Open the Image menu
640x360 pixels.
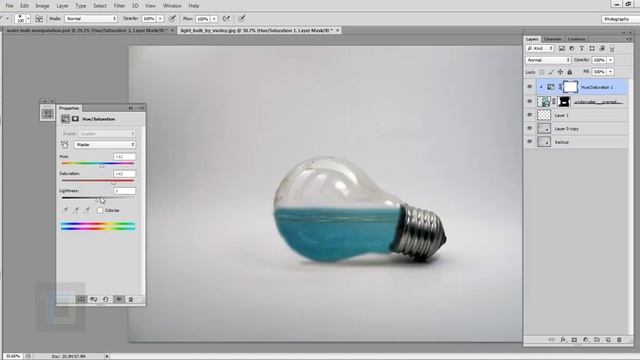point(42,6)
